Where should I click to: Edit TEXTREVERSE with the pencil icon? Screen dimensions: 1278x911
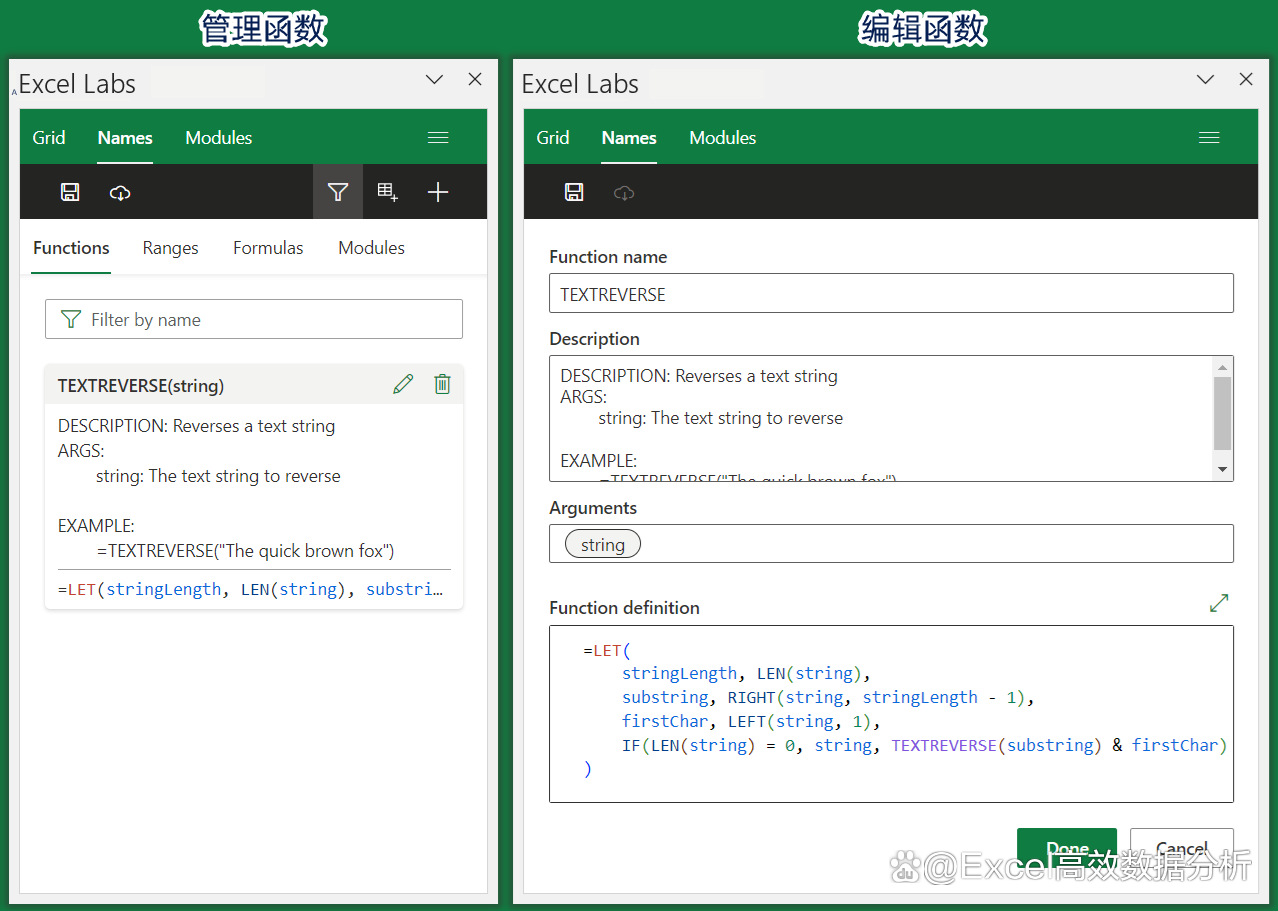pos(403,384)
